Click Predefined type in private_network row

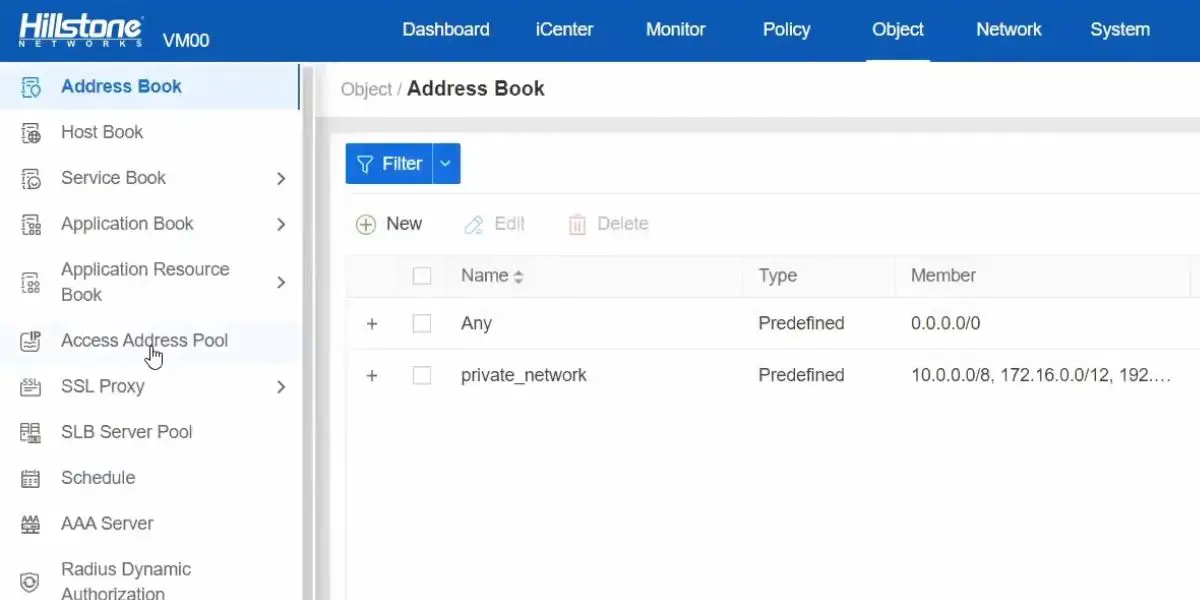(x=801, y=375)
